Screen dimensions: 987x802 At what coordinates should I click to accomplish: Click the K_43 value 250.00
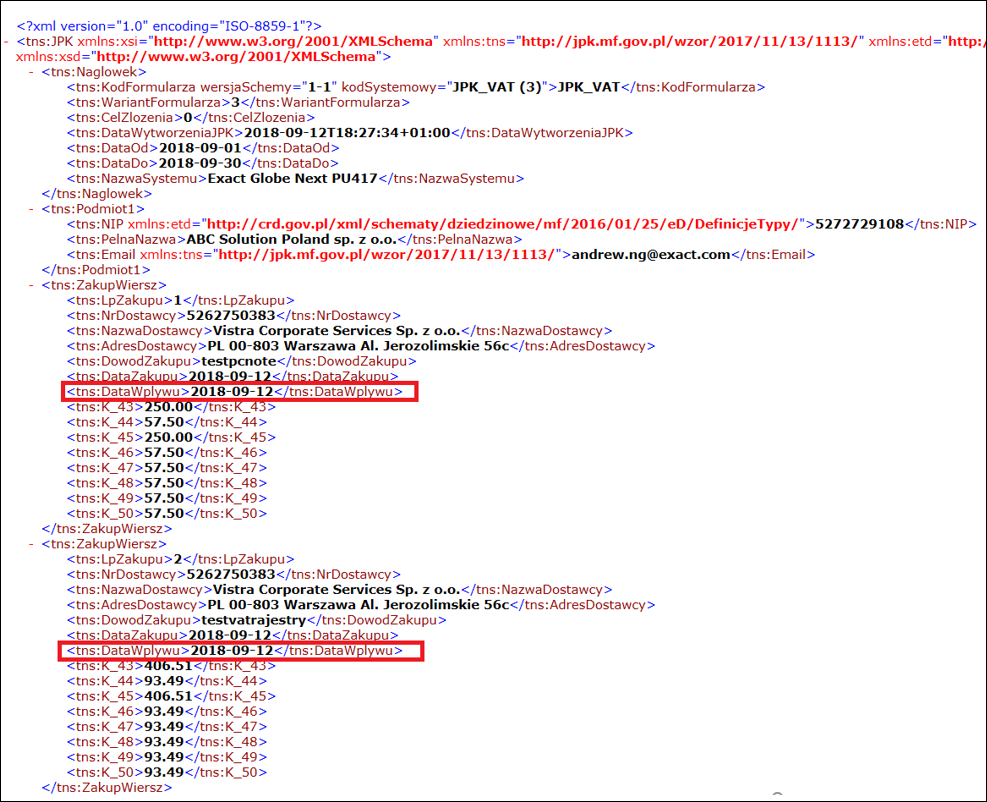tap(168, 407)
